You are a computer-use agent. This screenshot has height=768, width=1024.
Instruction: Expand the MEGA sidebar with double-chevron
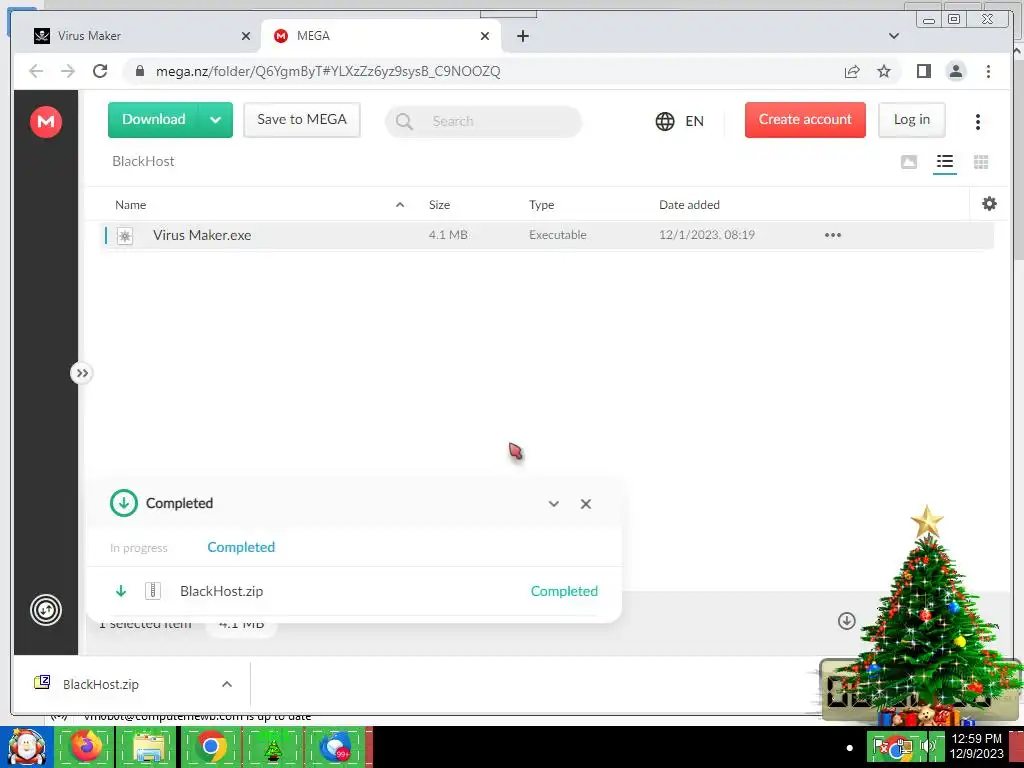(x=82, y=374)
